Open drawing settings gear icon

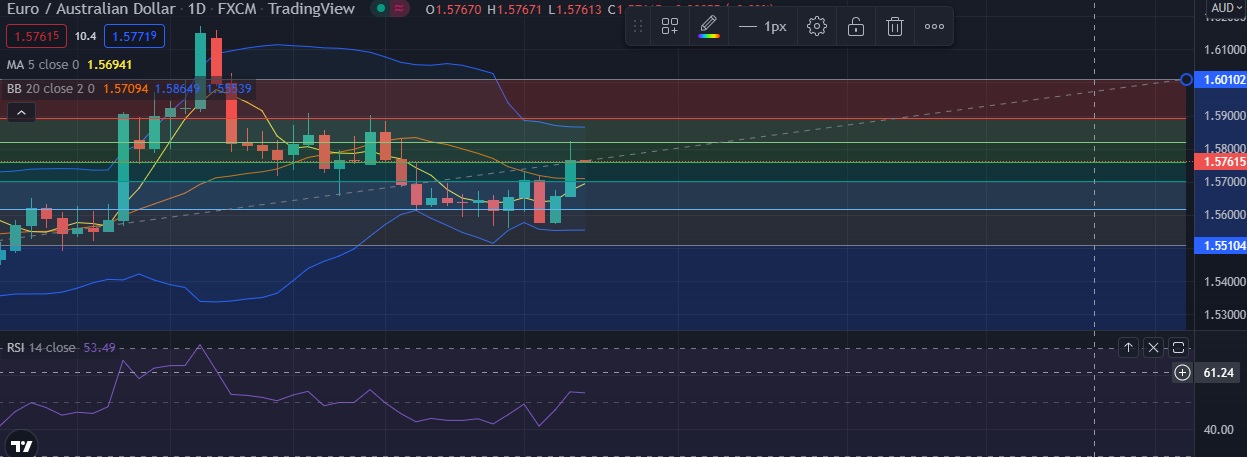[817, 27]
